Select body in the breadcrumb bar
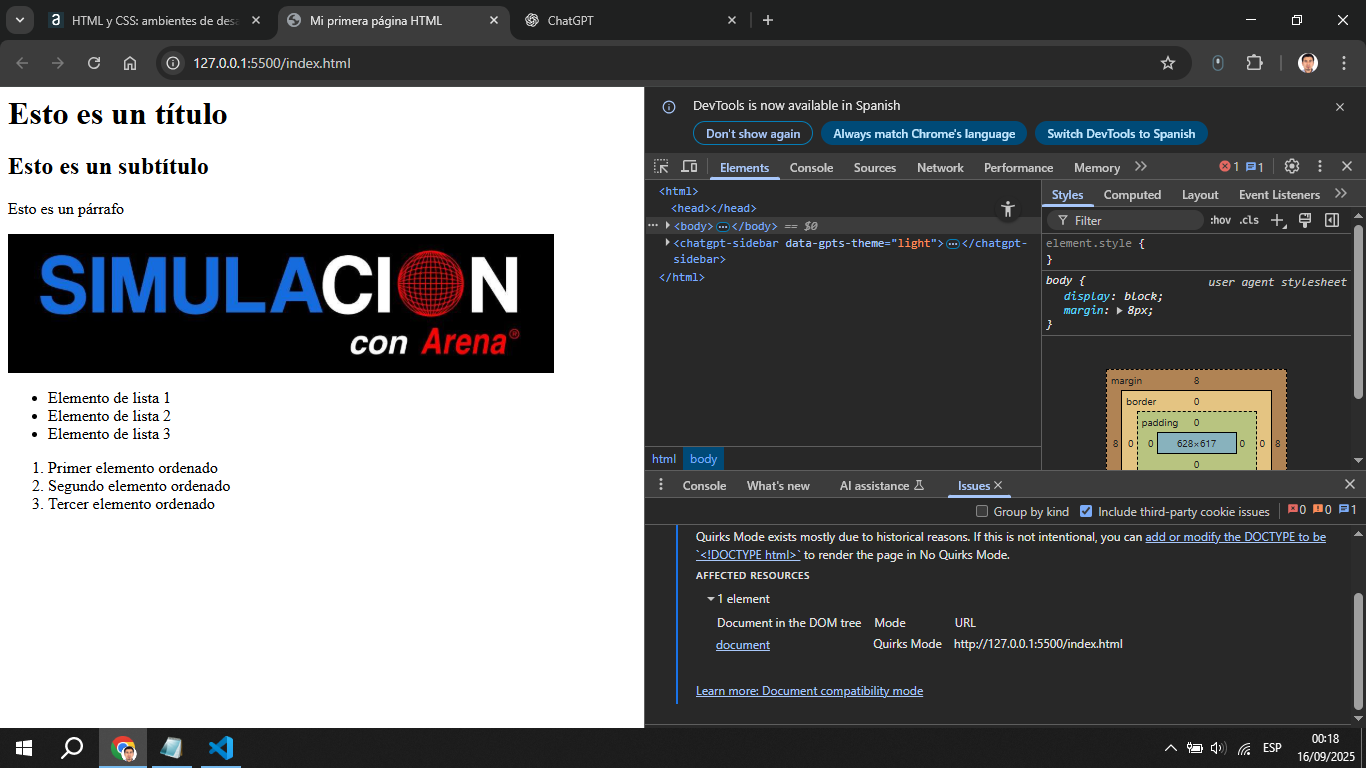Viewport: 1366px width, 768px height. click(x=703, y=459)
